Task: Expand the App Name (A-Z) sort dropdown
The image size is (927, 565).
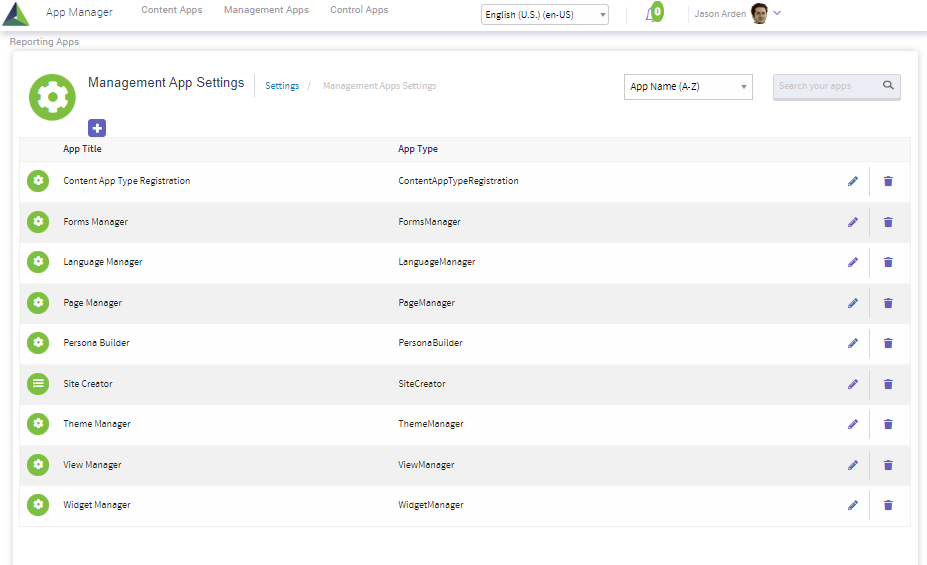Action: (x=688, y=87)
